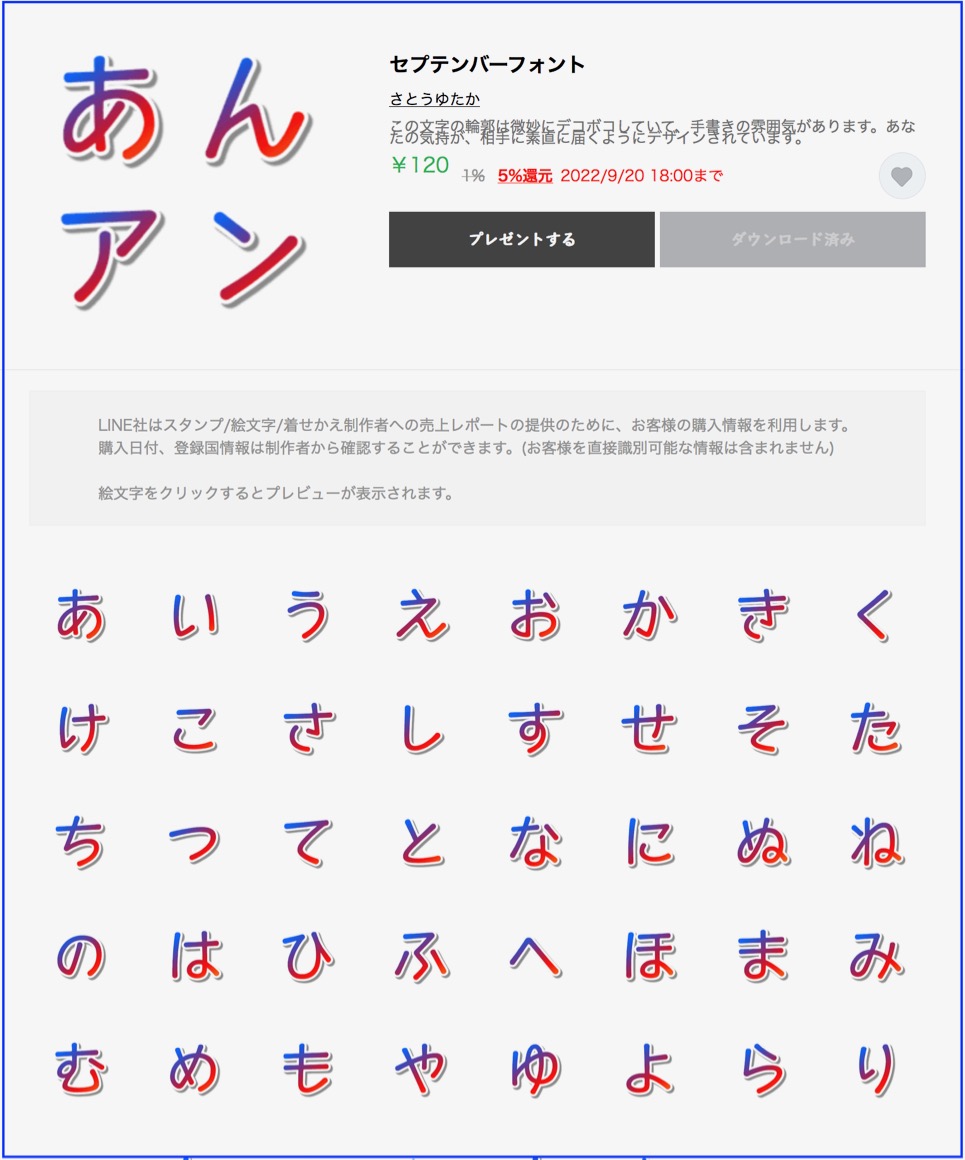Preview the く emoji

(875, 615)
